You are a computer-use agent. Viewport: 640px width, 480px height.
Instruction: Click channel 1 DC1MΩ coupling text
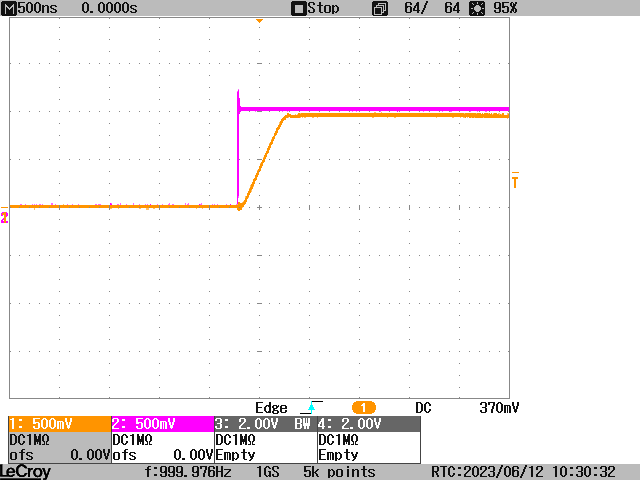pos(29,440)
